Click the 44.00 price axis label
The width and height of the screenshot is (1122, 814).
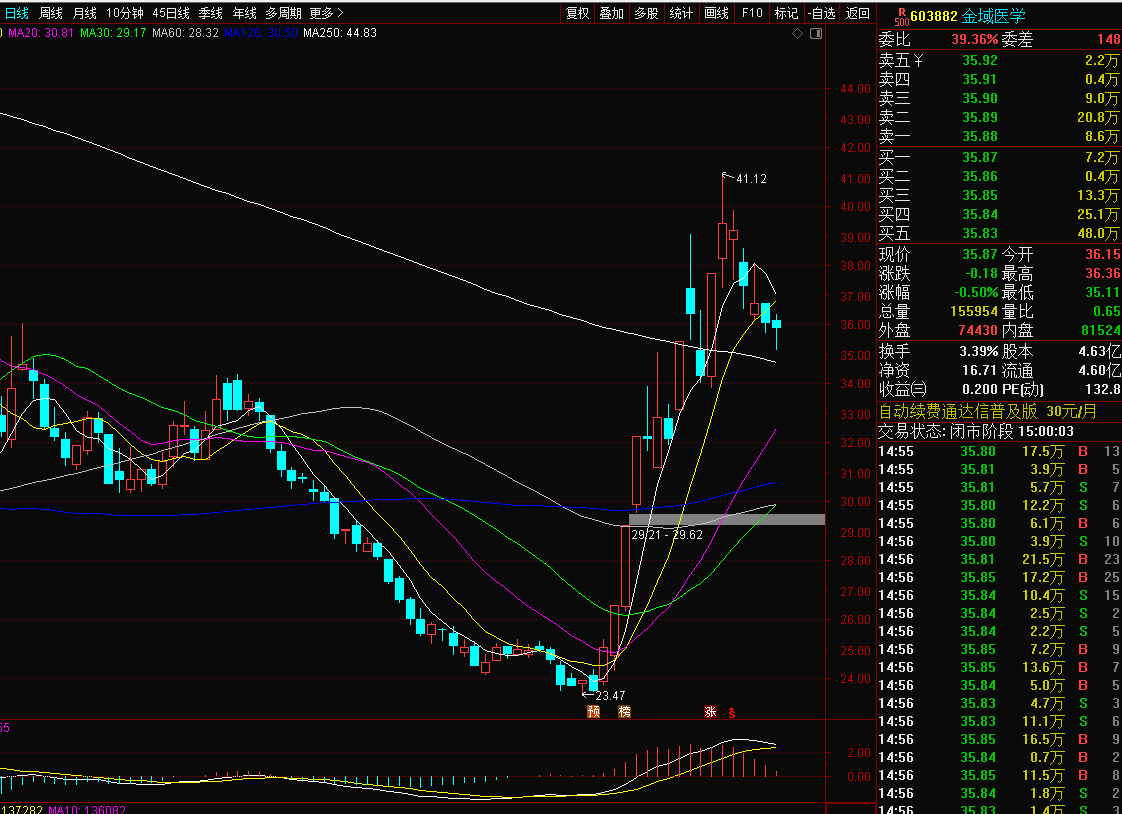coord(855,89)
